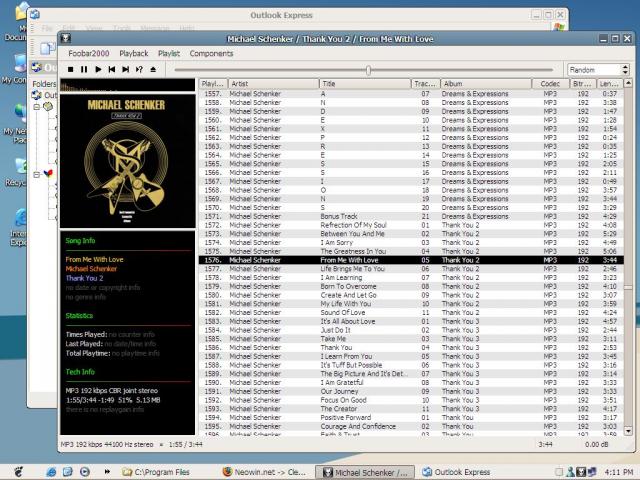The width and height of the screenshot is (640, 480).
Task: Select the track 'Reflection Of My Soul'
Action: tap(411, 225)
